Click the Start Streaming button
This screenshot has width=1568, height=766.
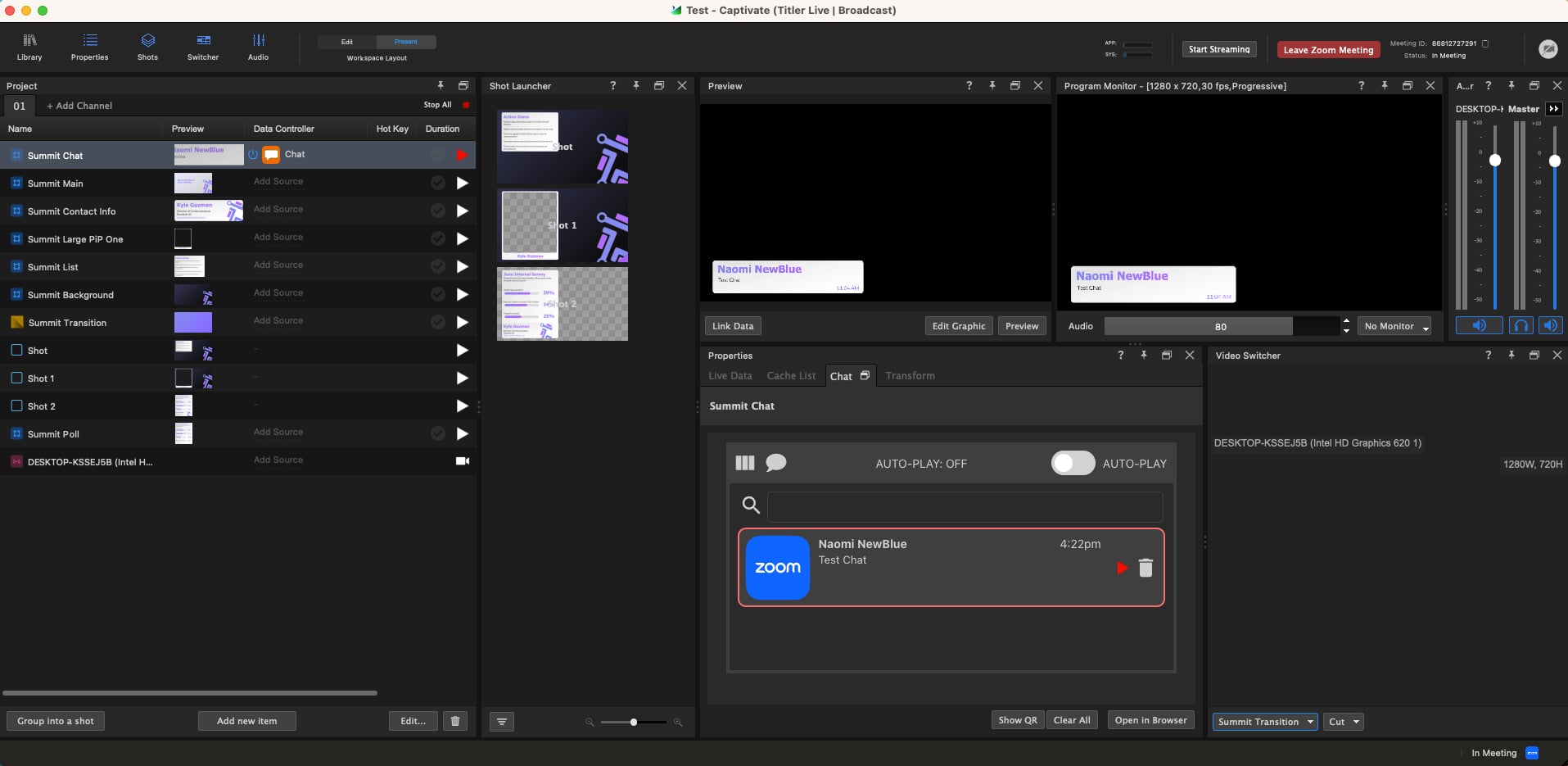[x=1219, y=49]
